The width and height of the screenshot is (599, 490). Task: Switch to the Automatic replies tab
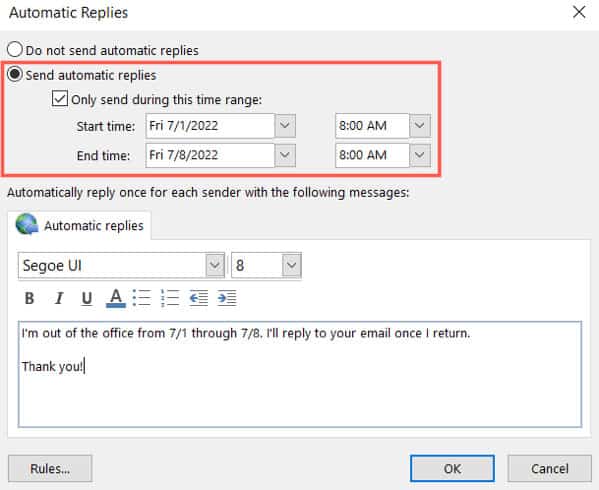click(x=79, y=225)
